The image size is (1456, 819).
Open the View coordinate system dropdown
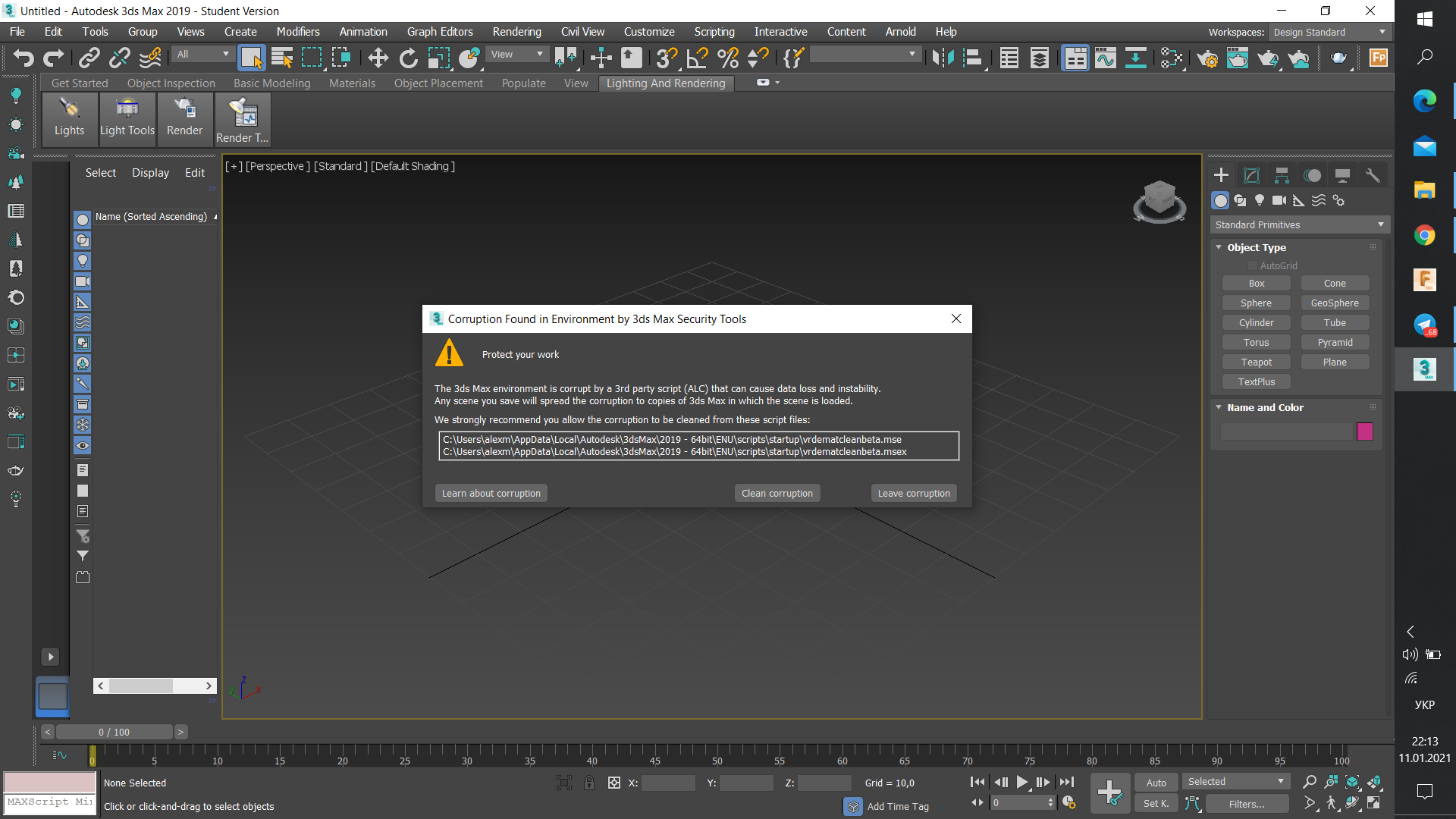[517, 55]
